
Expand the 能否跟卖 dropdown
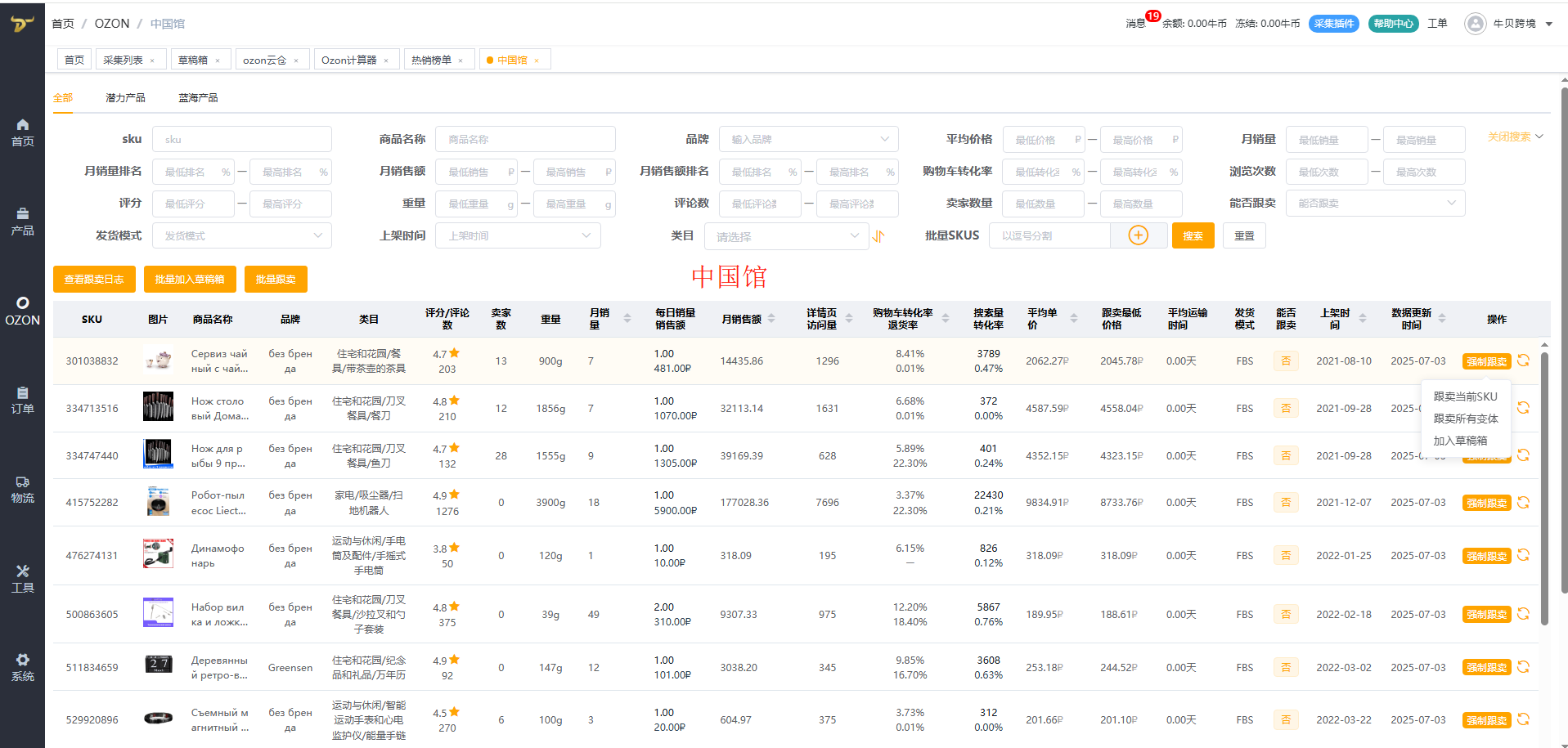point(1375,203)
